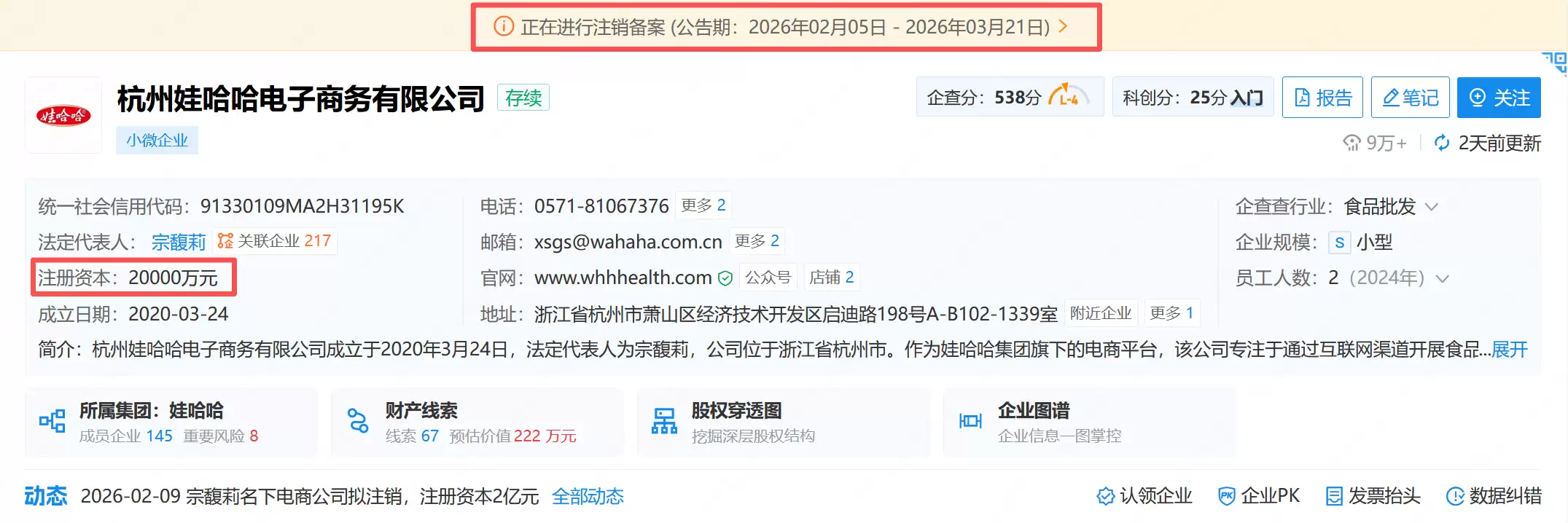Follow the company with 关注 button
The height and width of the screenshot is (523, 1568).
(1499, 98)
